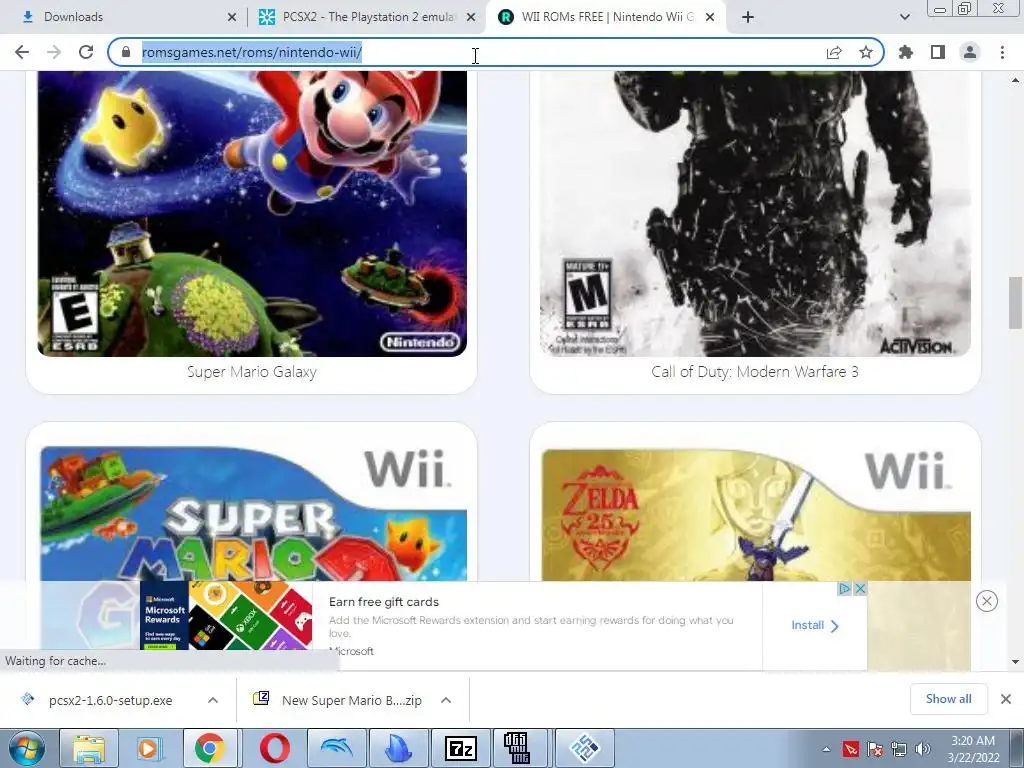This screenshot has width=1024, height=768.
Task: Open the Chrome profile avatar
Action: pos(970,52)
